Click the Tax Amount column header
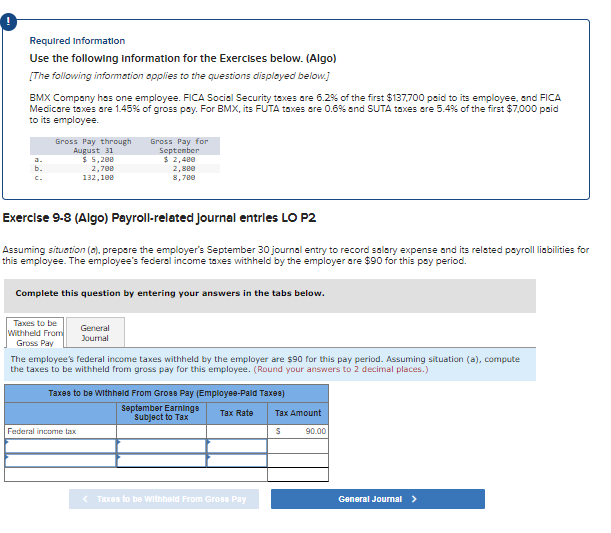Image resolution: width=611 pixels, height=533 pixels. [298, 413]
